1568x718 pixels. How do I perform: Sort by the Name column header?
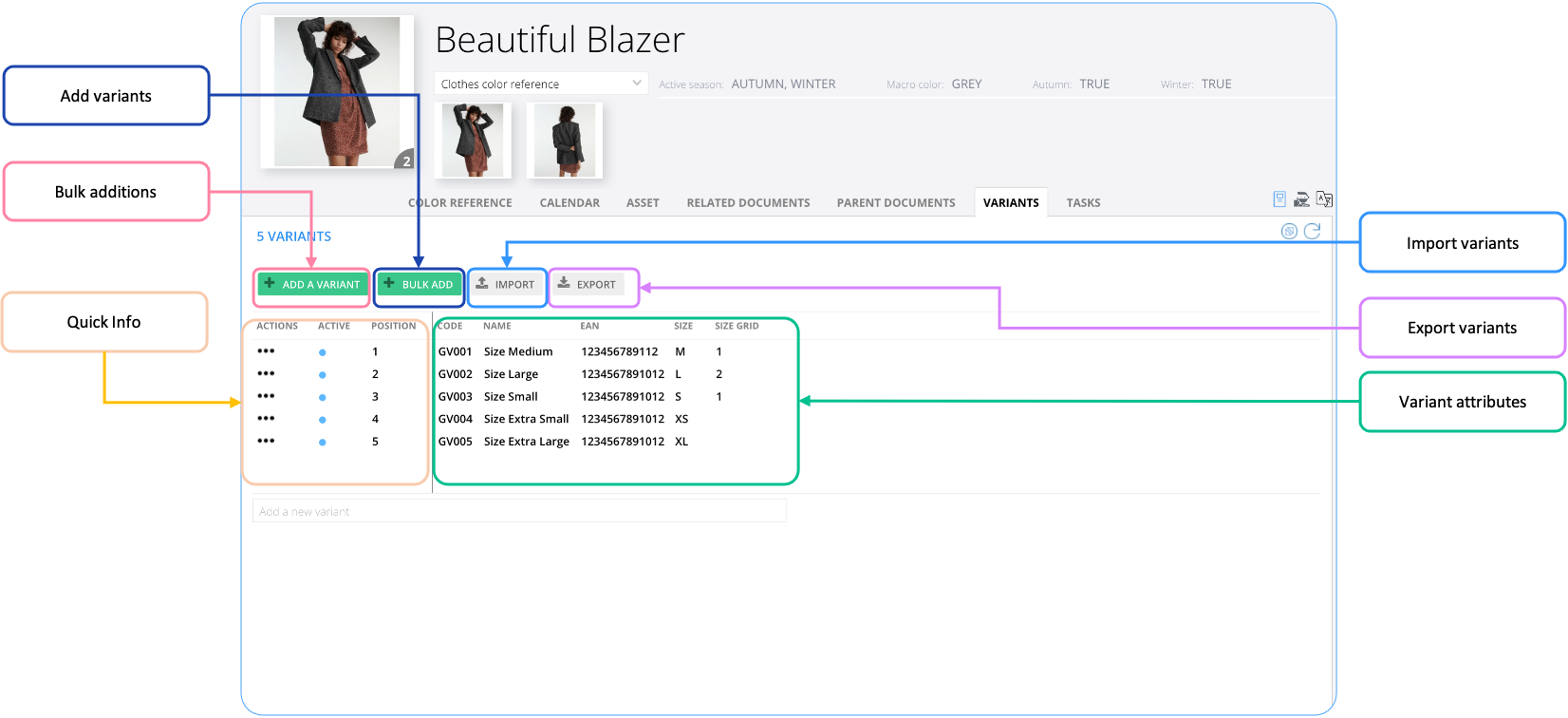[497, 326]
